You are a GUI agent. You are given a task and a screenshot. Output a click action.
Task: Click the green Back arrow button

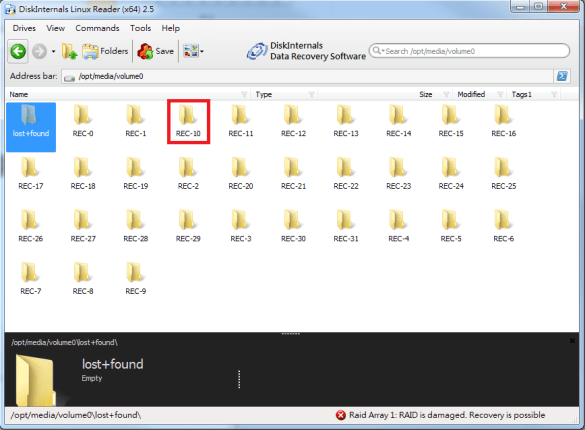click(18, 51)
